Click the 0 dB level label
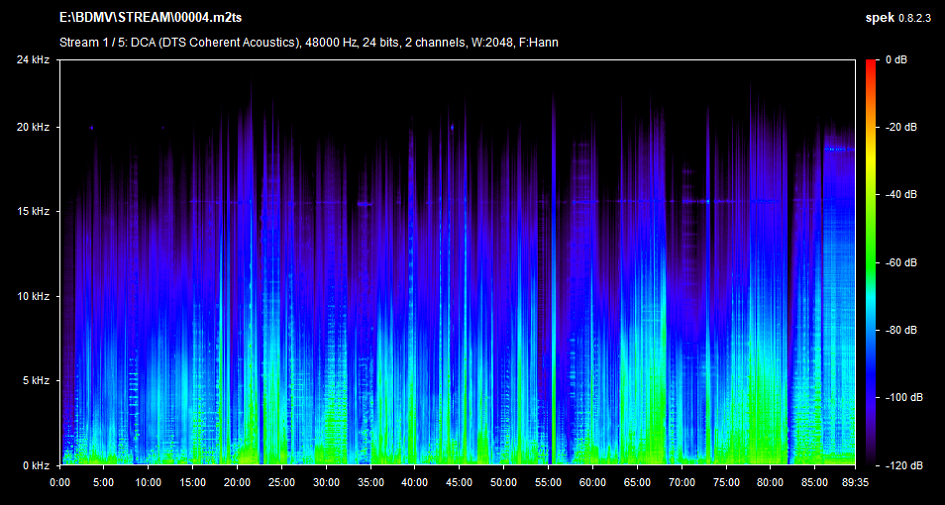 click(x=897, y=60)
